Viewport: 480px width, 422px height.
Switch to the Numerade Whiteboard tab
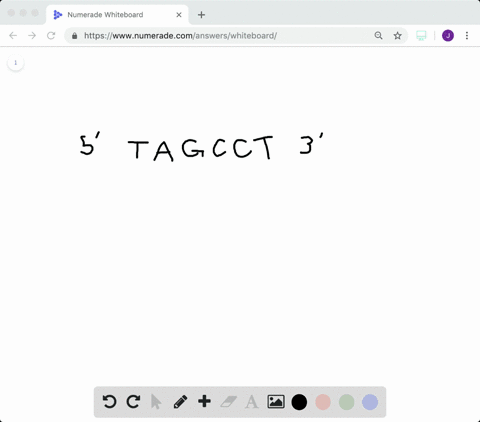(x=117, y=15)
